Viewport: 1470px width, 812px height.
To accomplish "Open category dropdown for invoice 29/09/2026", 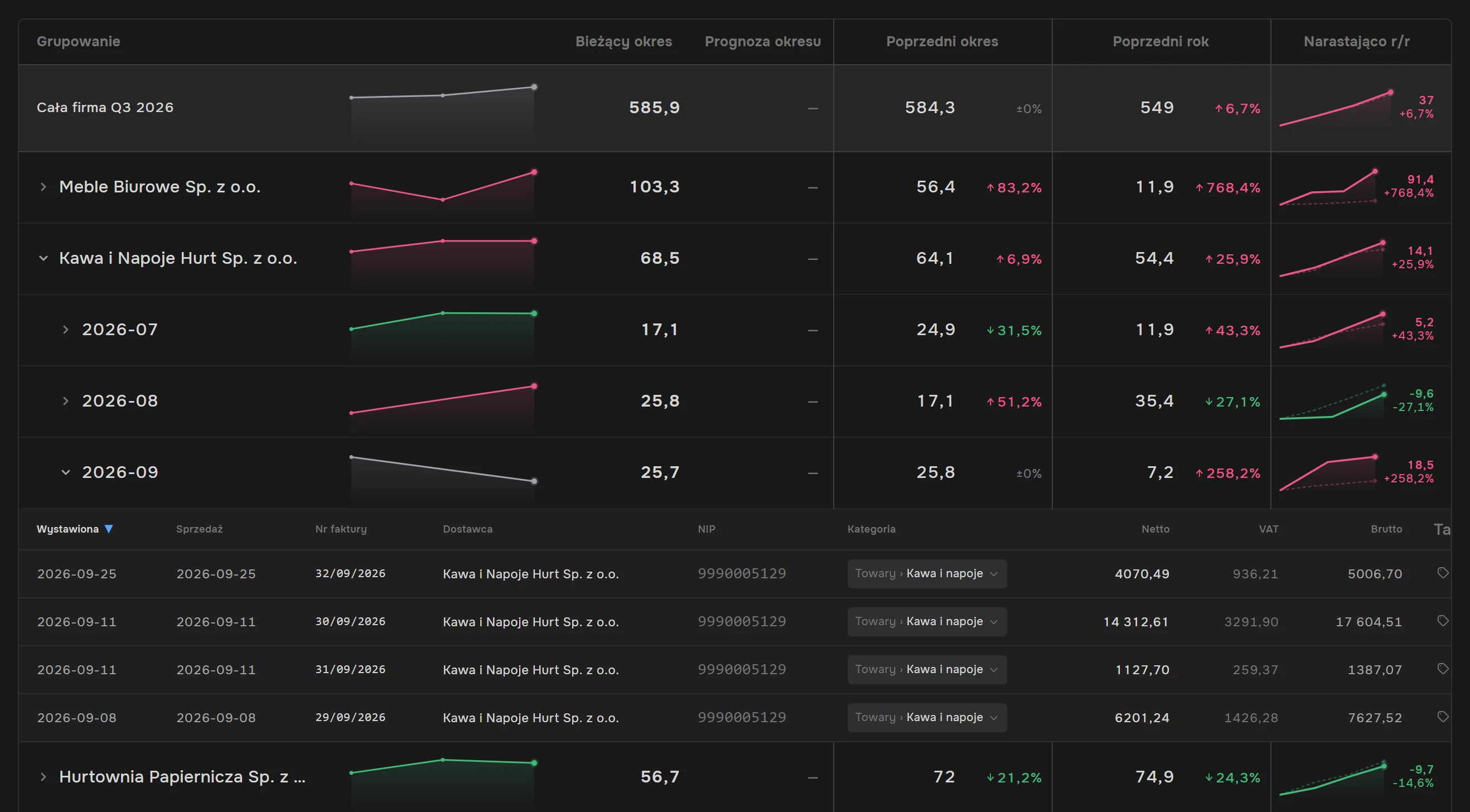I will pyautogui.click(x=927, y=717).
